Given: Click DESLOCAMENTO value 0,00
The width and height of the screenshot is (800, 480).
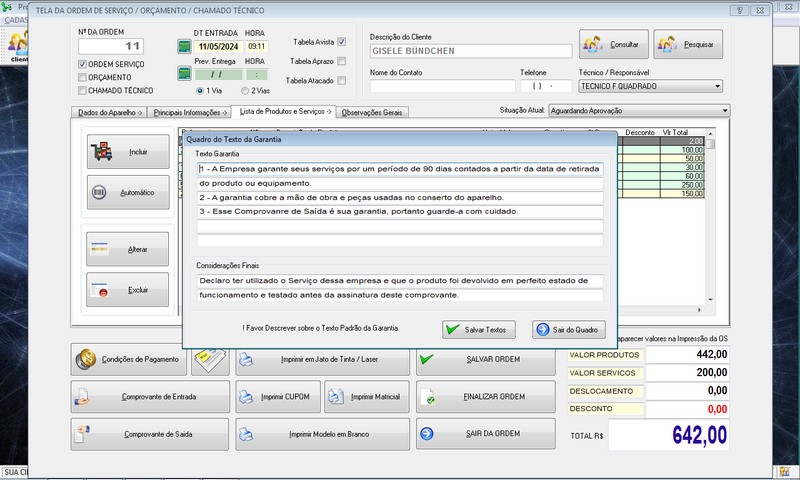Looking at the screenshot, I should tap(688, 391).
